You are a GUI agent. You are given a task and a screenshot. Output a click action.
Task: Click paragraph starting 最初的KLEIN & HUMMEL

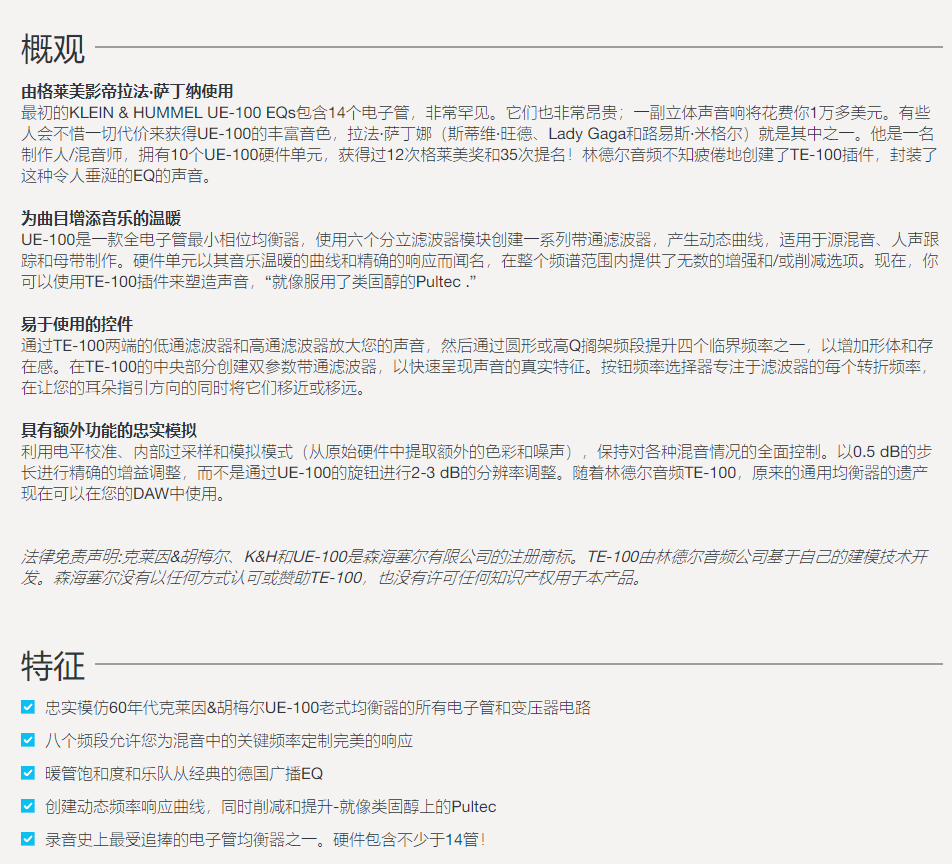pos(479,145)
